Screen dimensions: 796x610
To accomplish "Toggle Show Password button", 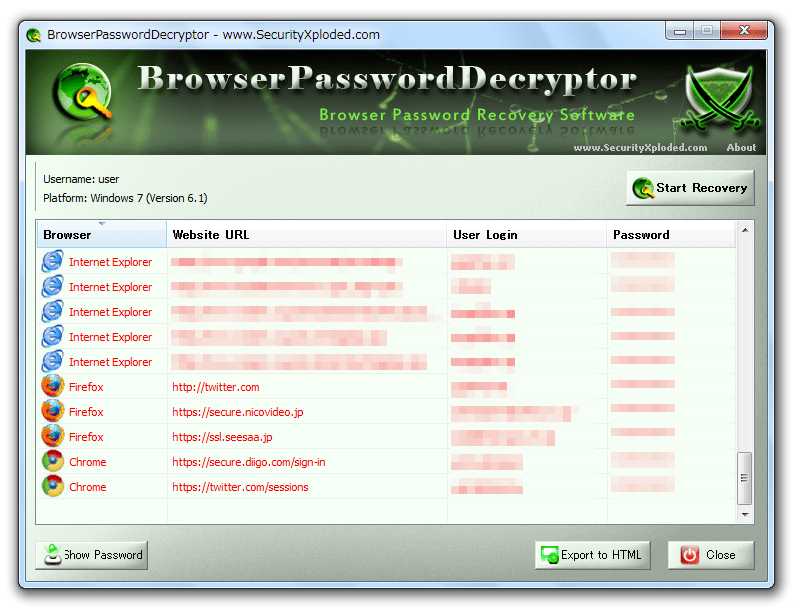I will (92, 555).
